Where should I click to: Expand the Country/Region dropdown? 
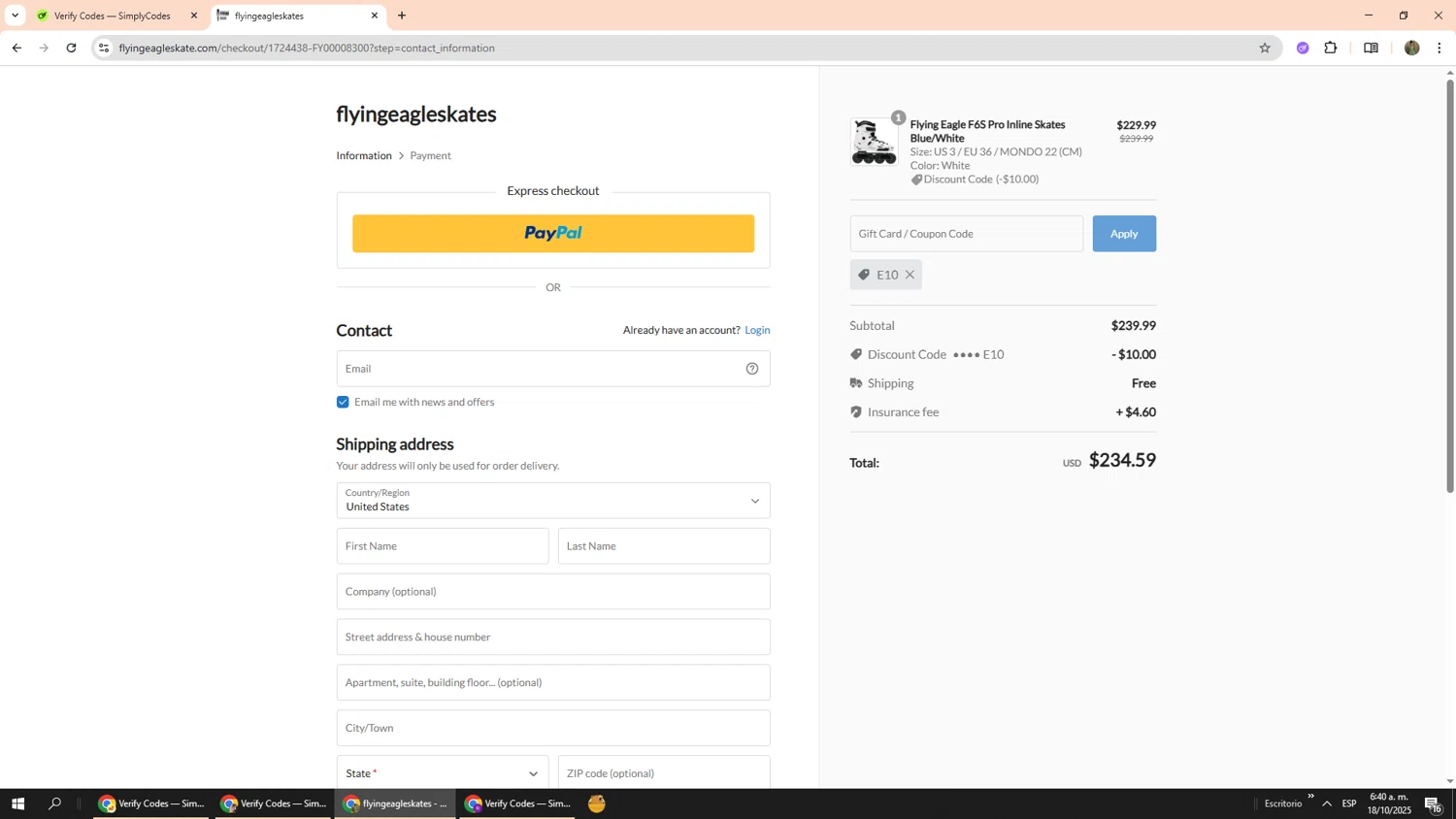552,501
